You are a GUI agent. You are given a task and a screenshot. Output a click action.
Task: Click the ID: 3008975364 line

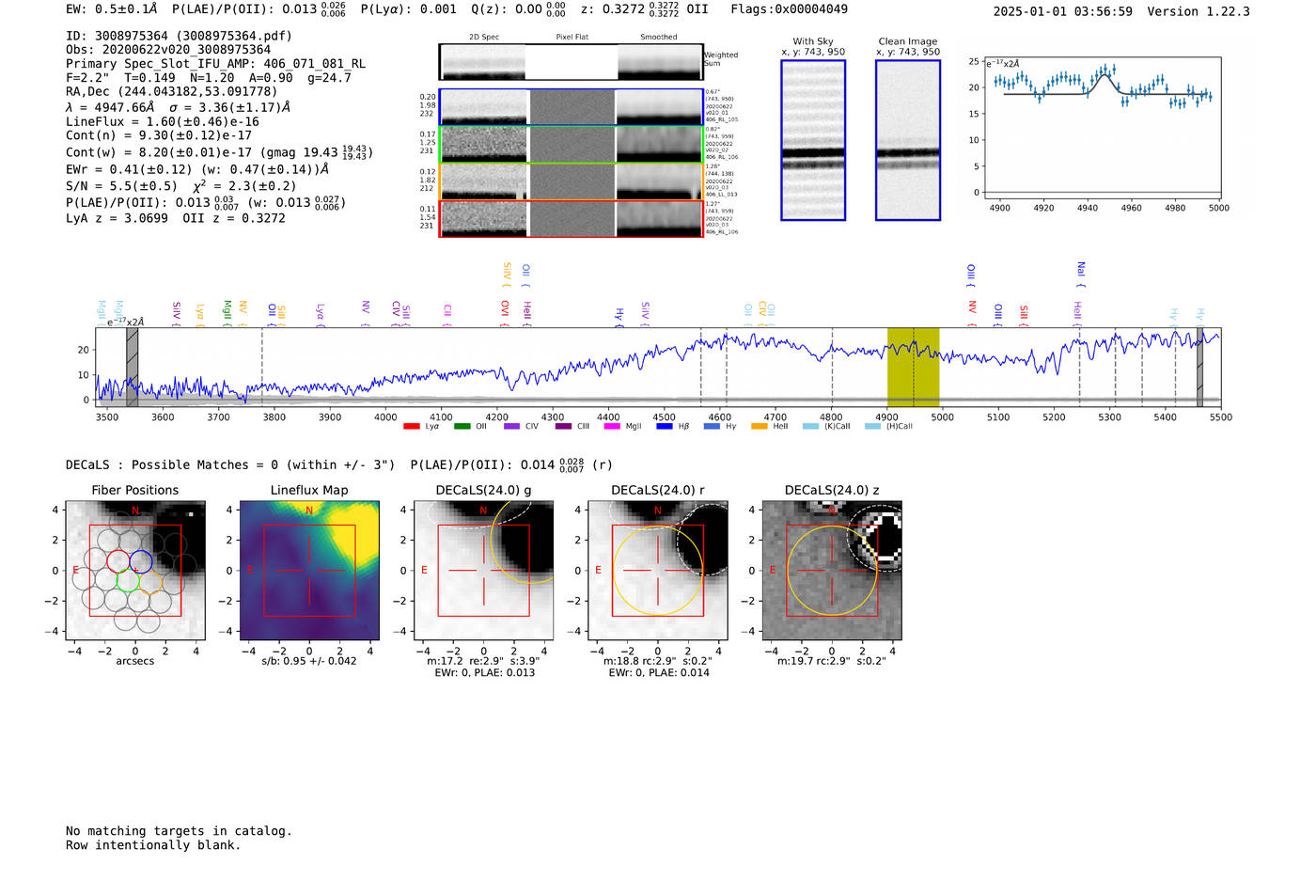[x=179, y=36]
